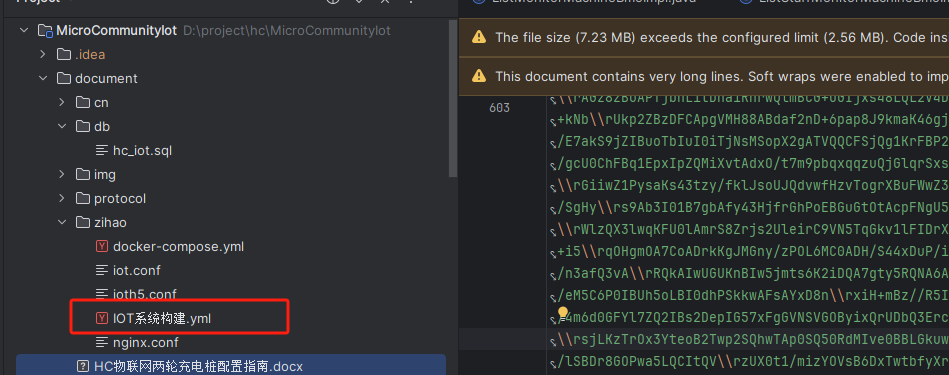Click the db folder icon
The height and width of the screenshot is (375, 949).
click(x=83, y=126)
